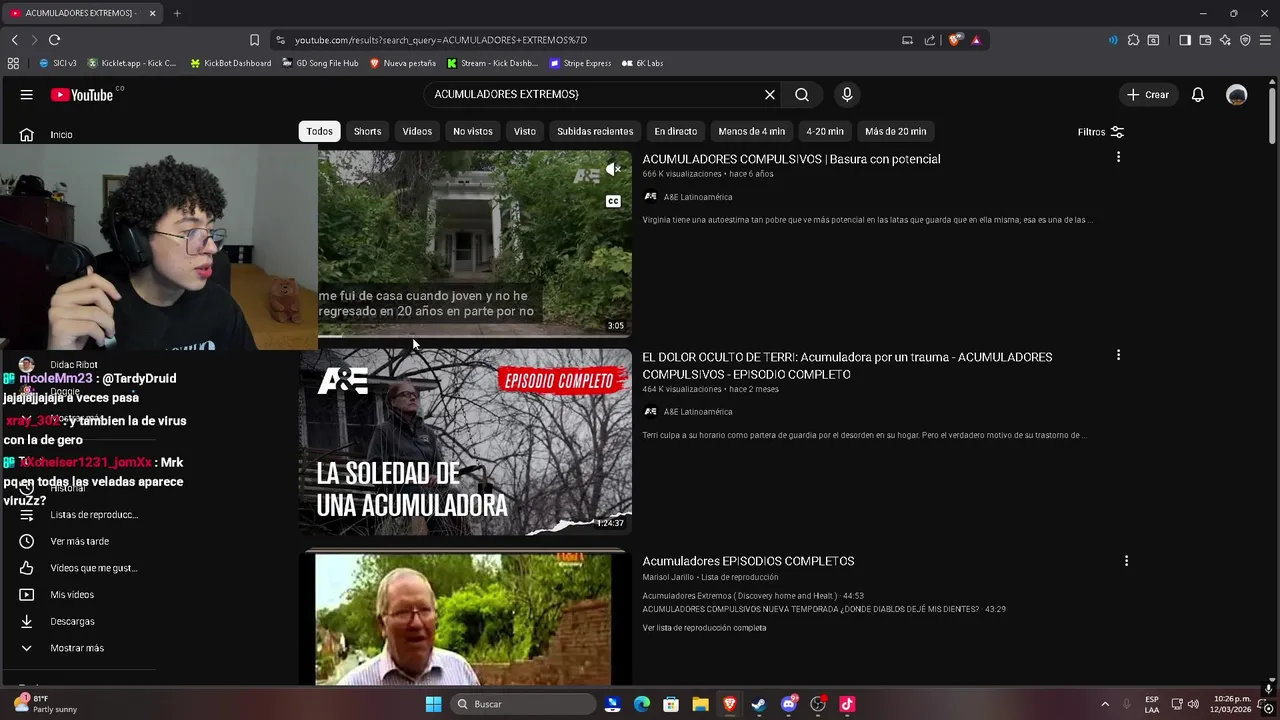Reload the page in Brave

pyautogui.click(x=54, y=40)
